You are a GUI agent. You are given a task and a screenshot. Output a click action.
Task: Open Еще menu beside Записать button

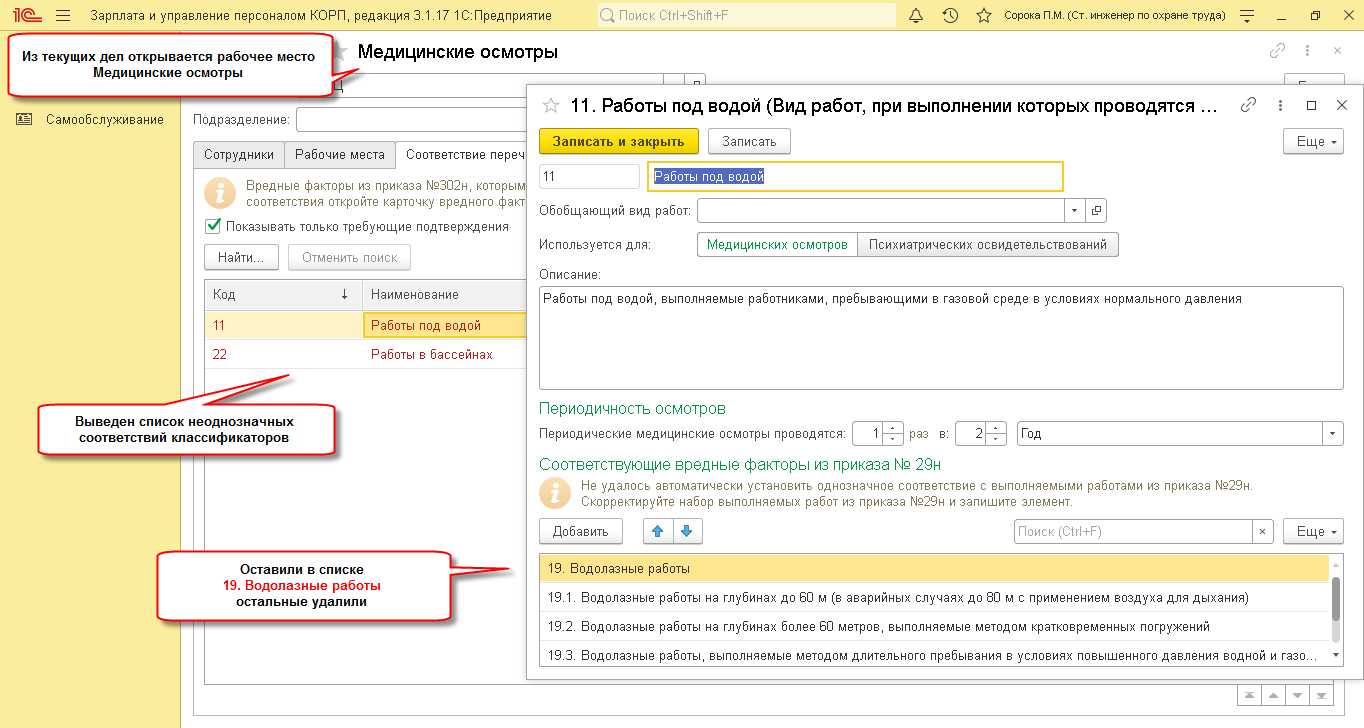point(1313,141)
